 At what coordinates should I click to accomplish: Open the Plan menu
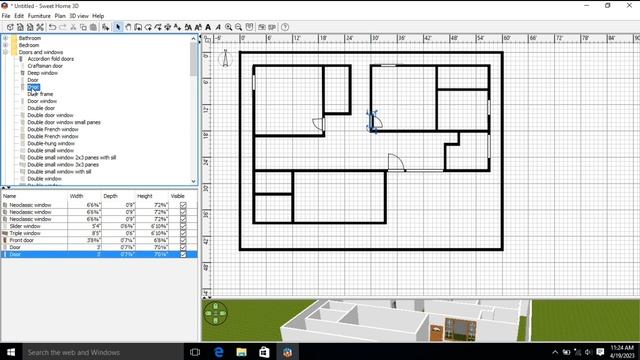tap(60, 16)
